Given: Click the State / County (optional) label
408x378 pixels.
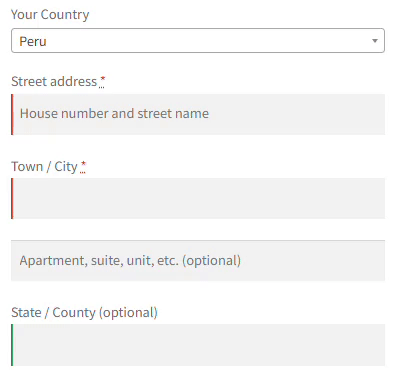Looking at the screenshot, I should tap(84, 313).
